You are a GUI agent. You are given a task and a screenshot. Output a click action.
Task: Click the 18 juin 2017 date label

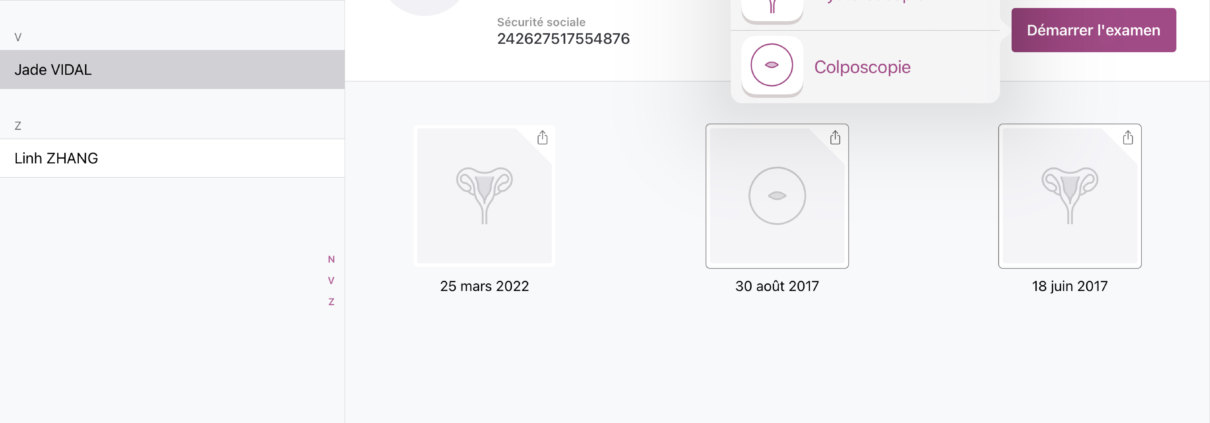(x=1070, y=286)
